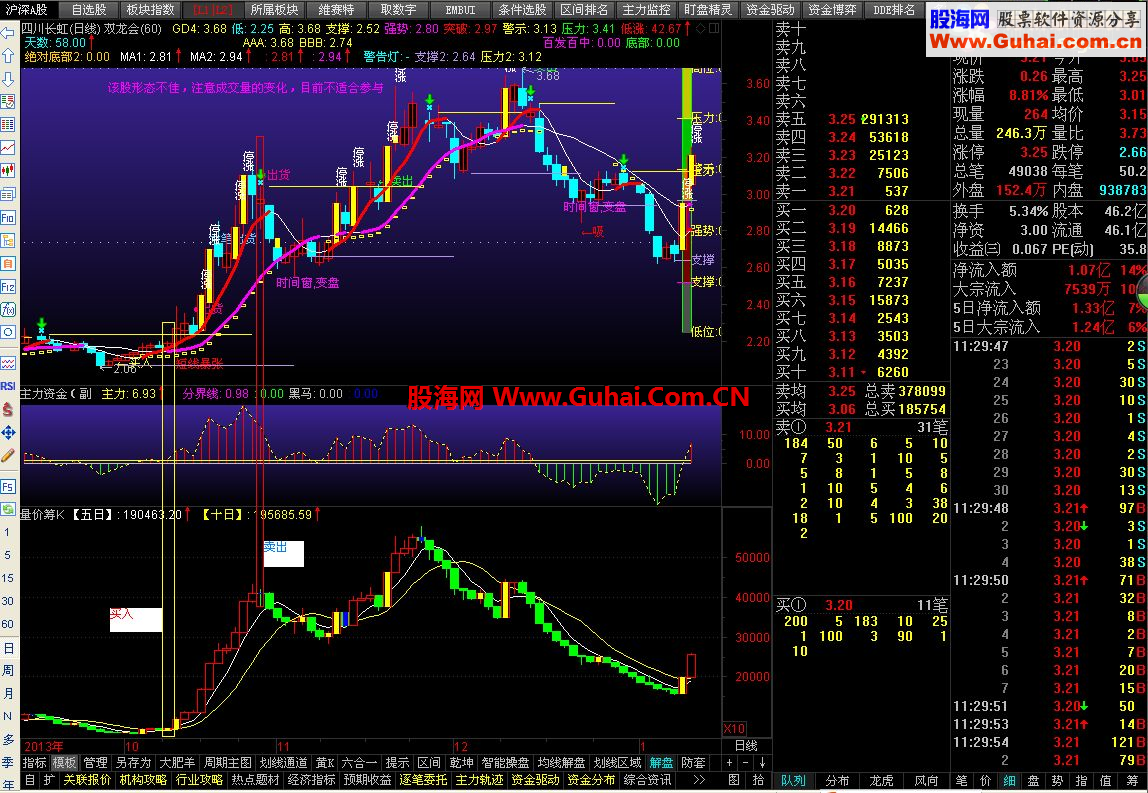Screen dimensions: 1148x793
Task: Open the 板块指数 menu
Action: (151, 10)
